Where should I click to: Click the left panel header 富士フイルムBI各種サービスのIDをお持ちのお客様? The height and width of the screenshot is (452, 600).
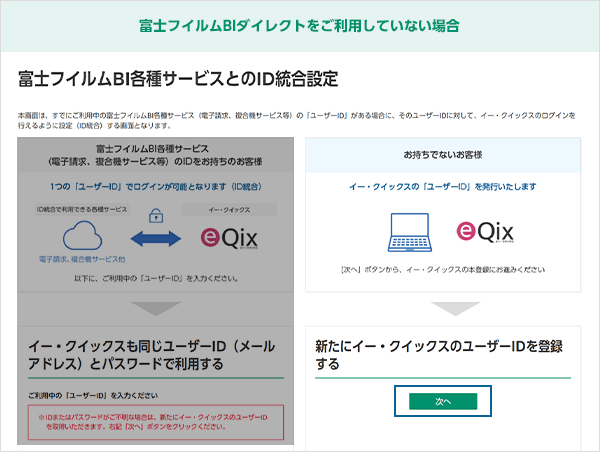(x=156, y=155)
